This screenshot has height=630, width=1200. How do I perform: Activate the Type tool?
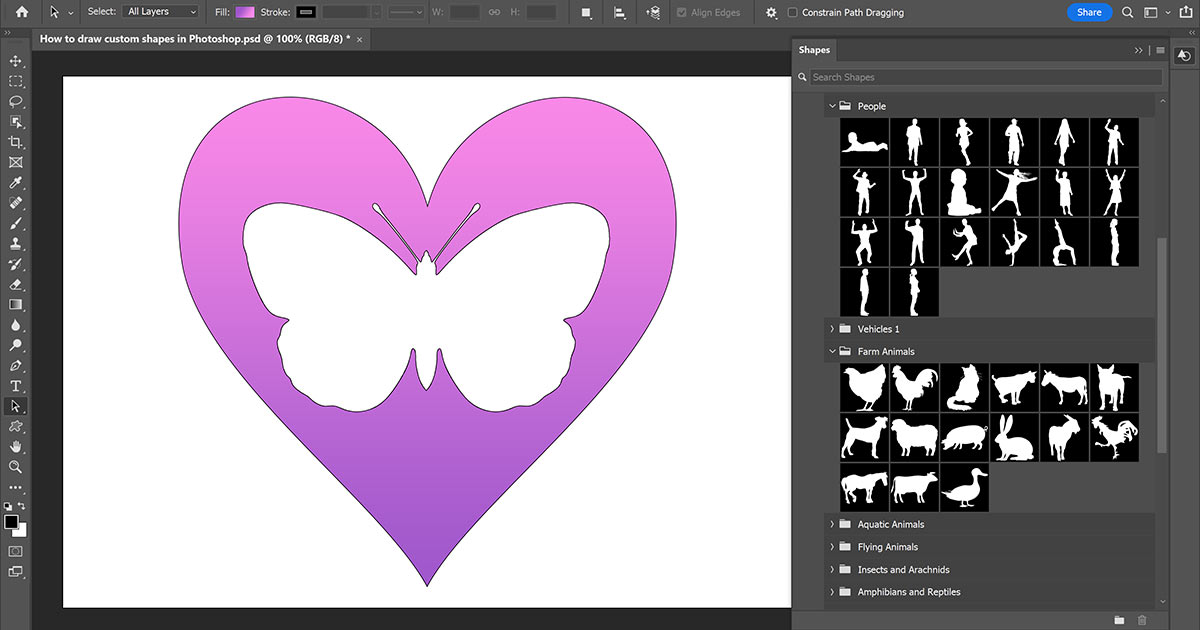[x=15, y=386]
